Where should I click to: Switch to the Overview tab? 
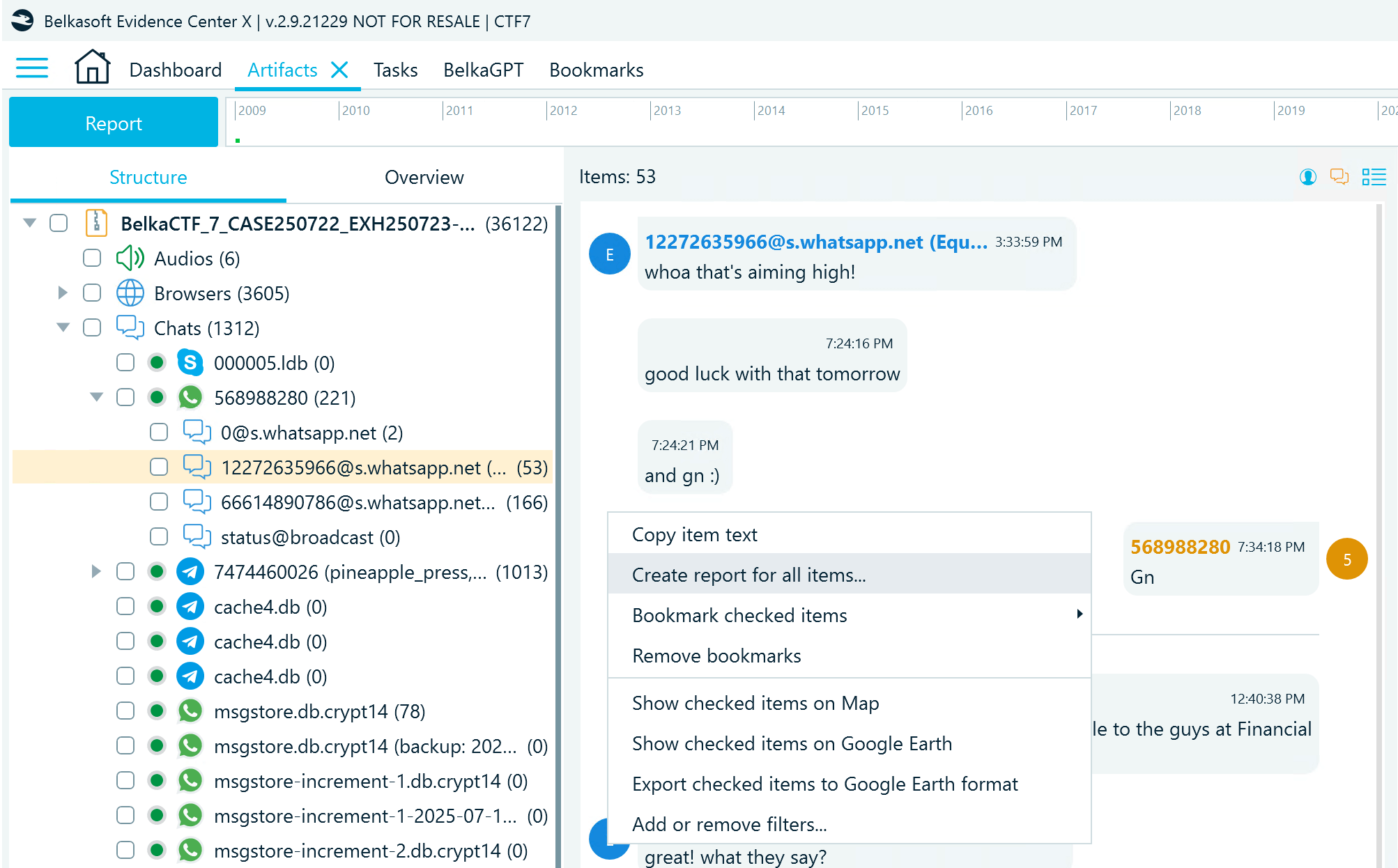[424, 177]
